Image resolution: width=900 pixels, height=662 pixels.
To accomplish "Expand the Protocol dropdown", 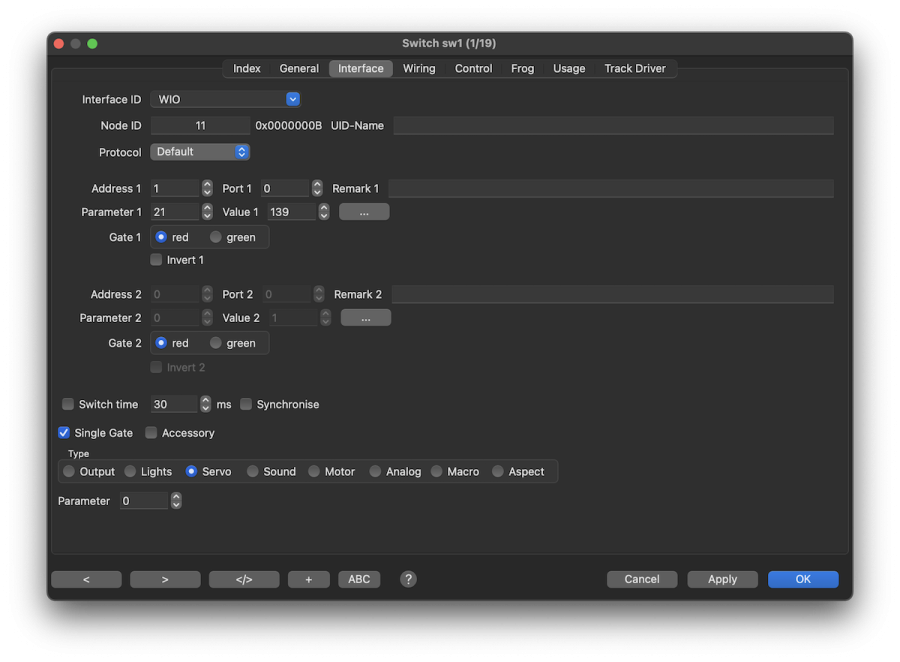I will pos(200,152).
